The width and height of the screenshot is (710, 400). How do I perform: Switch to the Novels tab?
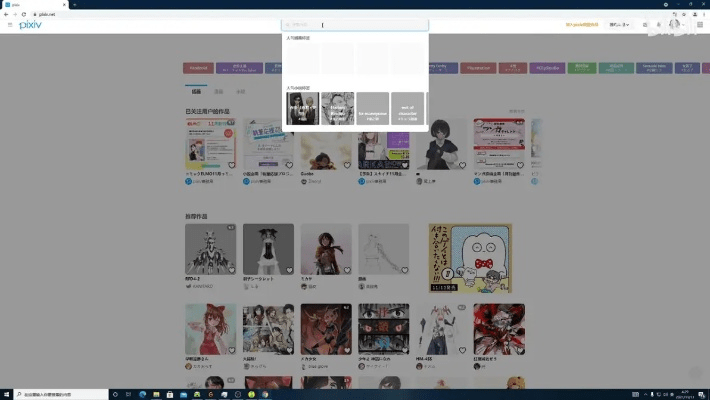click(240, 91)
